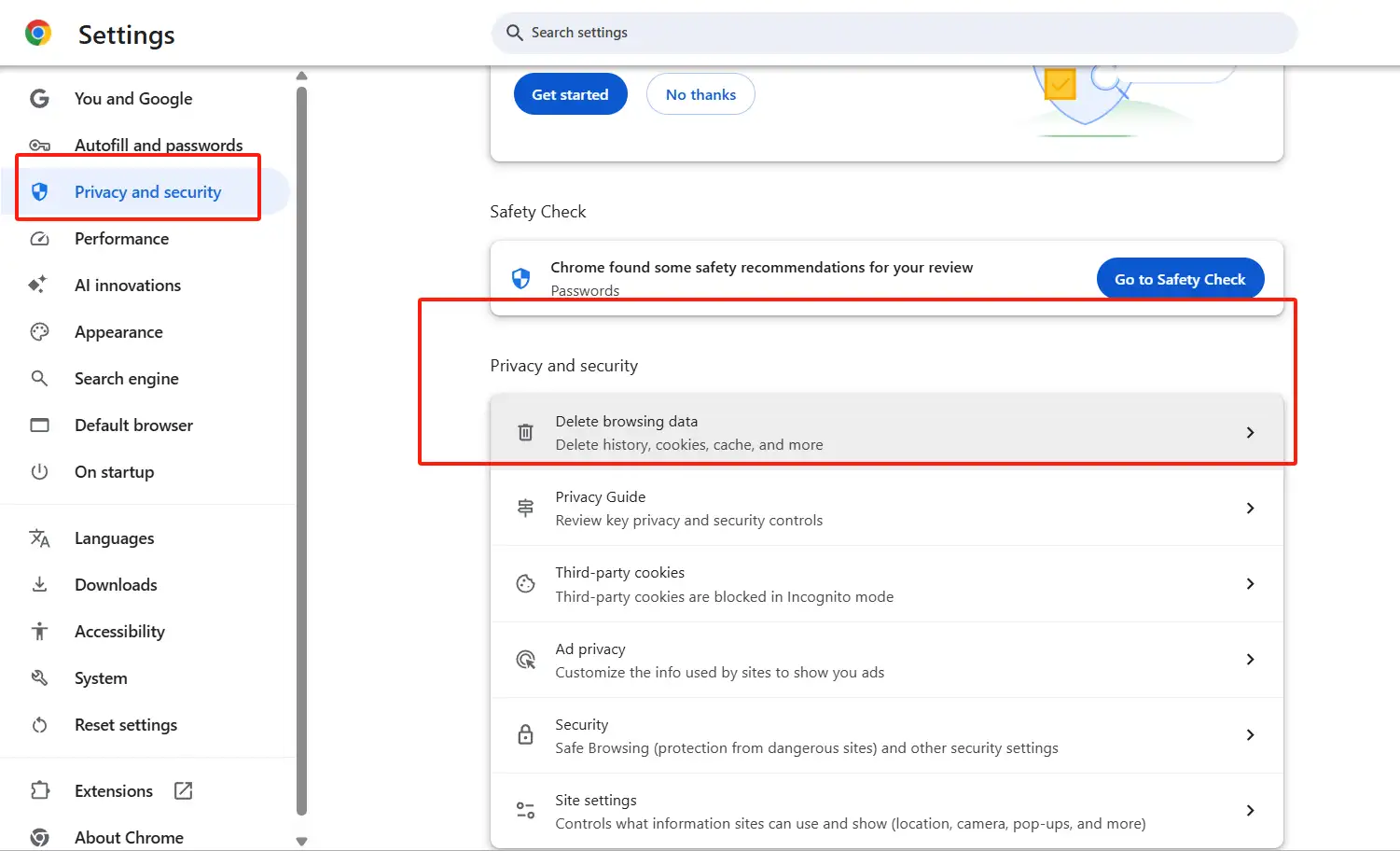Open Site settings via its right chevron
This screenshot has height=851, width=1400.
click(x=1251, y=810)
